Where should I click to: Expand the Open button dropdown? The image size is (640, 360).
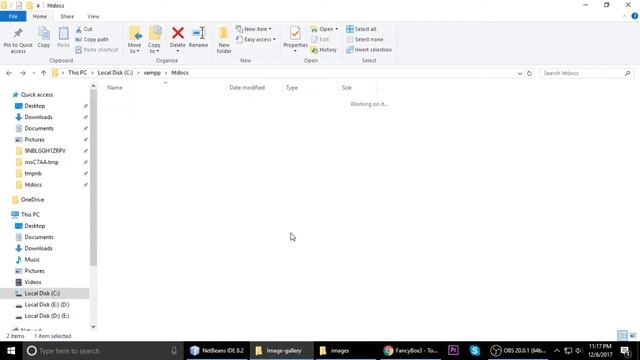336,29
